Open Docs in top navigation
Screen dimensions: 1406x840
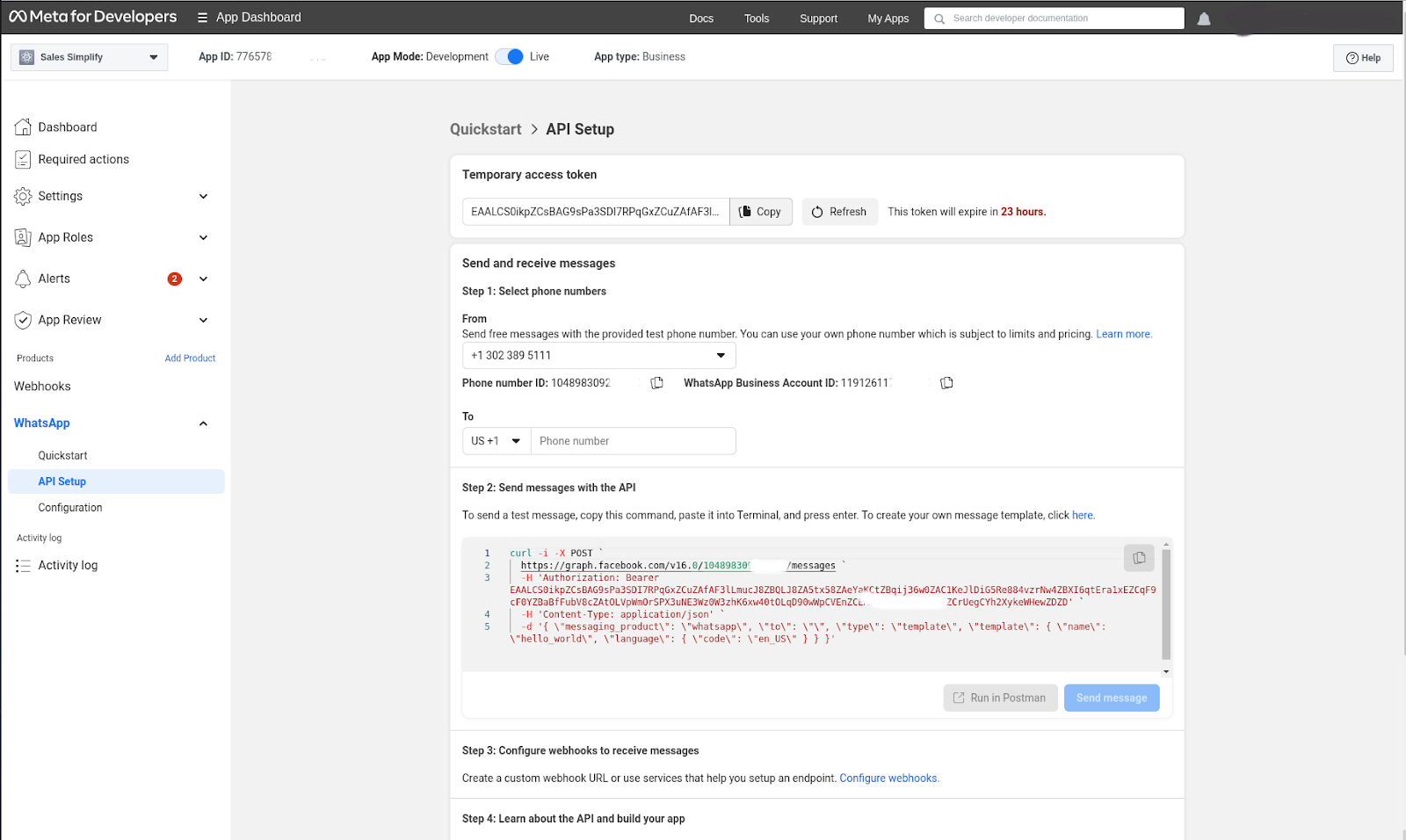click(701, 18)
